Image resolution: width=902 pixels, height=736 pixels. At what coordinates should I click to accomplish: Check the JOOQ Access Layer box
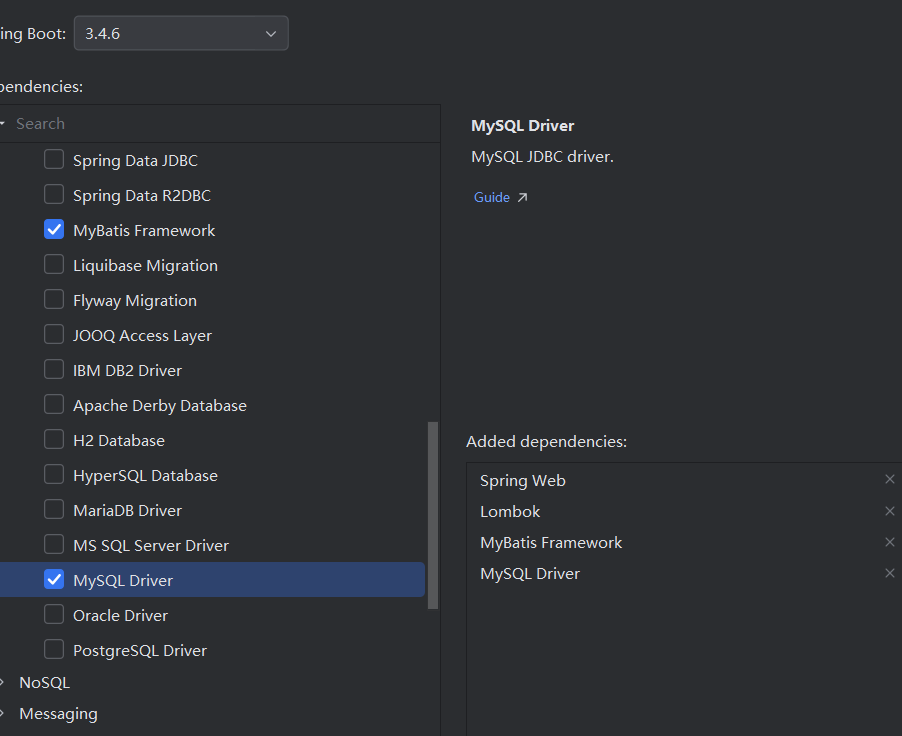coord(54,334)
